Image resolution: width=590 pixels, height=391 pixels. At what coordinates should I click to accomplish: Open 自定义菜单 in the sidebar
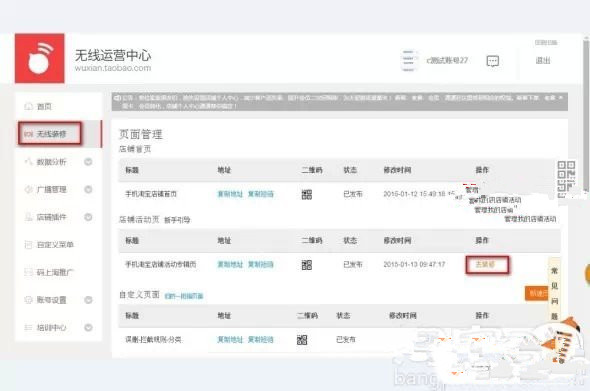point(55,245)
